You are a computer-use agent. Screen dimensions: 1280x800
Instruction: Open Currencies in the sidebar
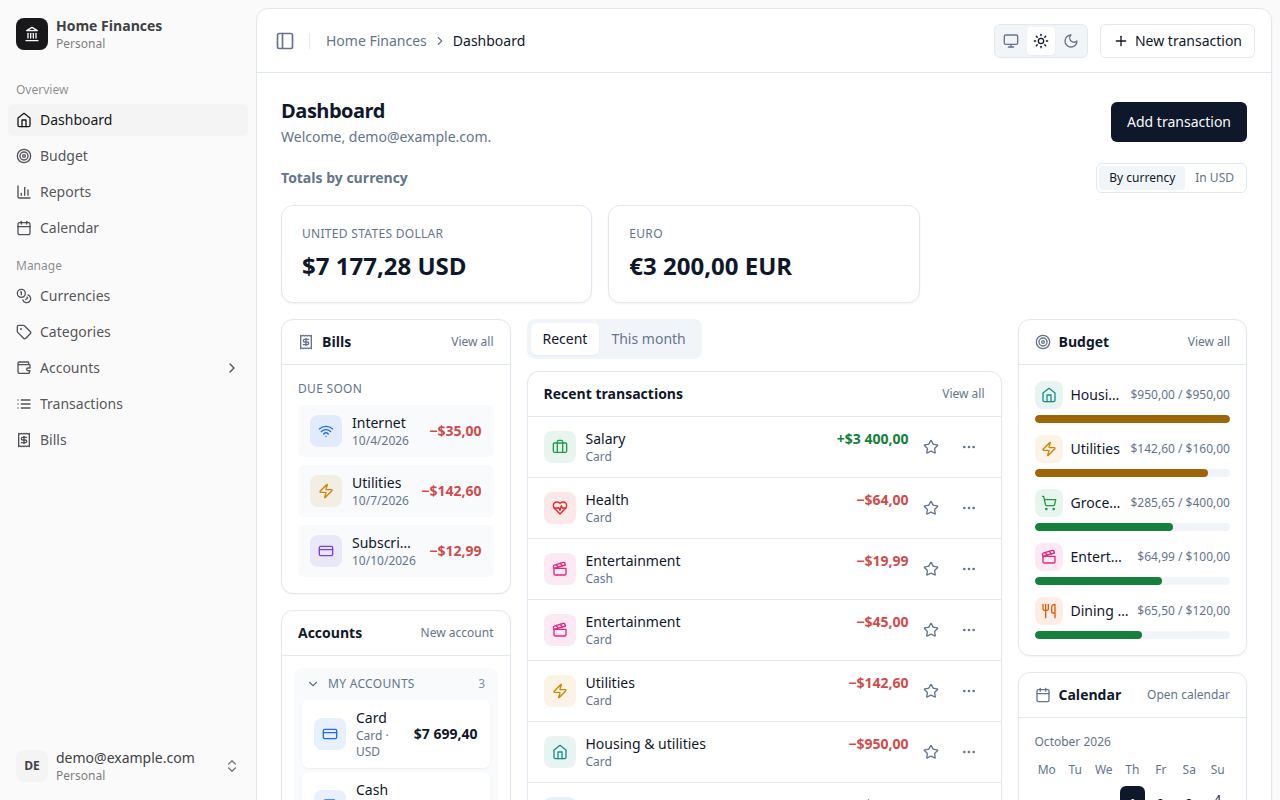[x=128, y=296]
